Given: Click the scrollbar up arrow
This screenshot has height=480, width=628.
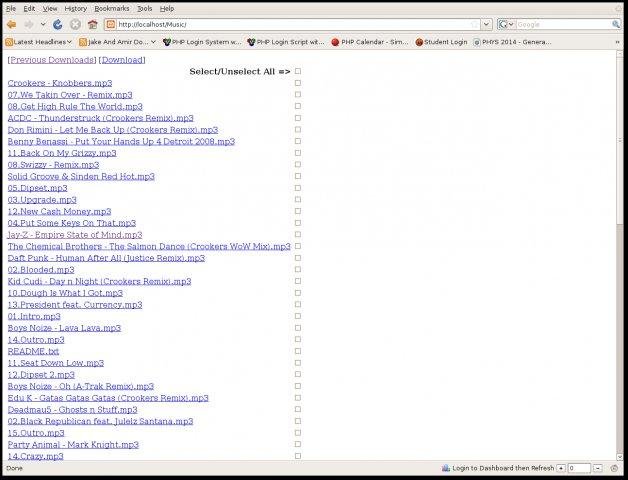Looking at the screenshot, I should tap(620, 54).
